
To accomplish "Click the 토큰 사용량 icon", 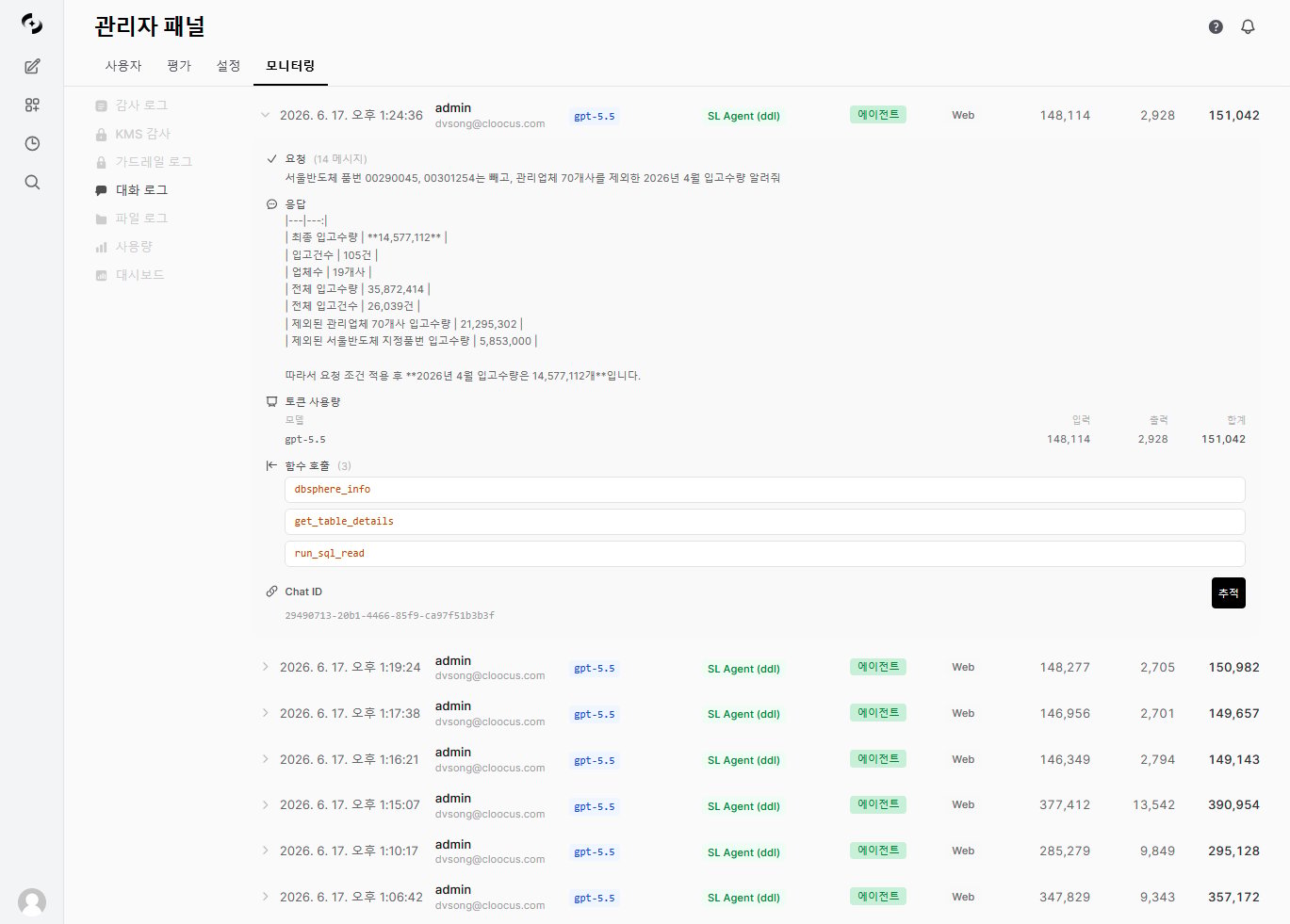I will (271, 402).
